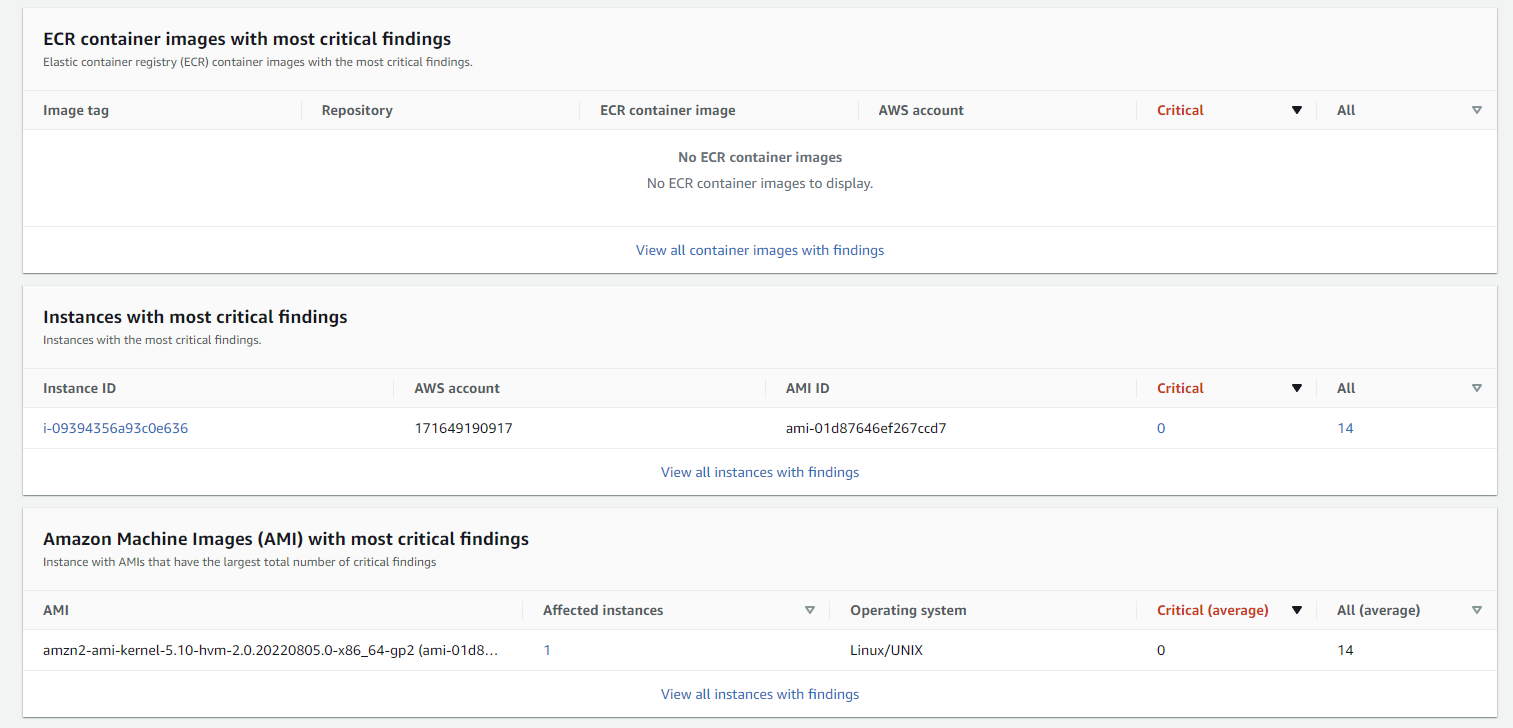
Task: Click the Operating system column header
Action: point(908,611)
